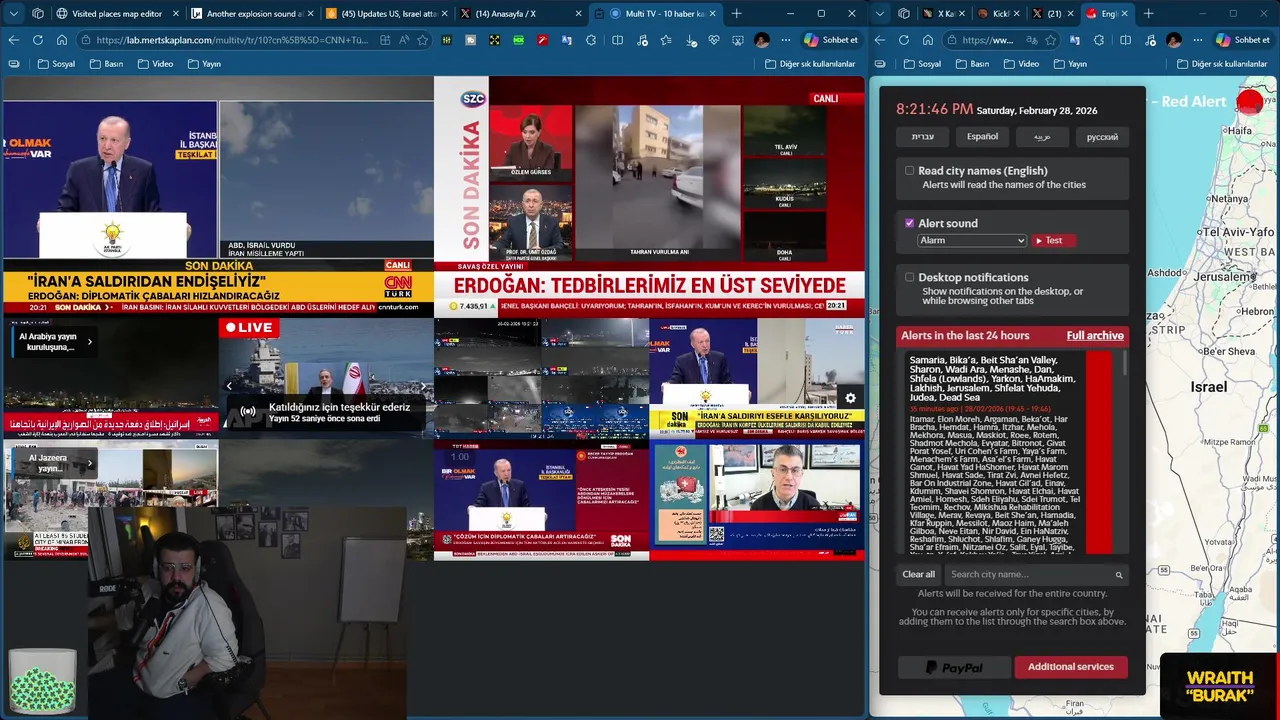Enable Desktop notifications checkbox
The image size is (1280, 720).
[x=909, y=277]
